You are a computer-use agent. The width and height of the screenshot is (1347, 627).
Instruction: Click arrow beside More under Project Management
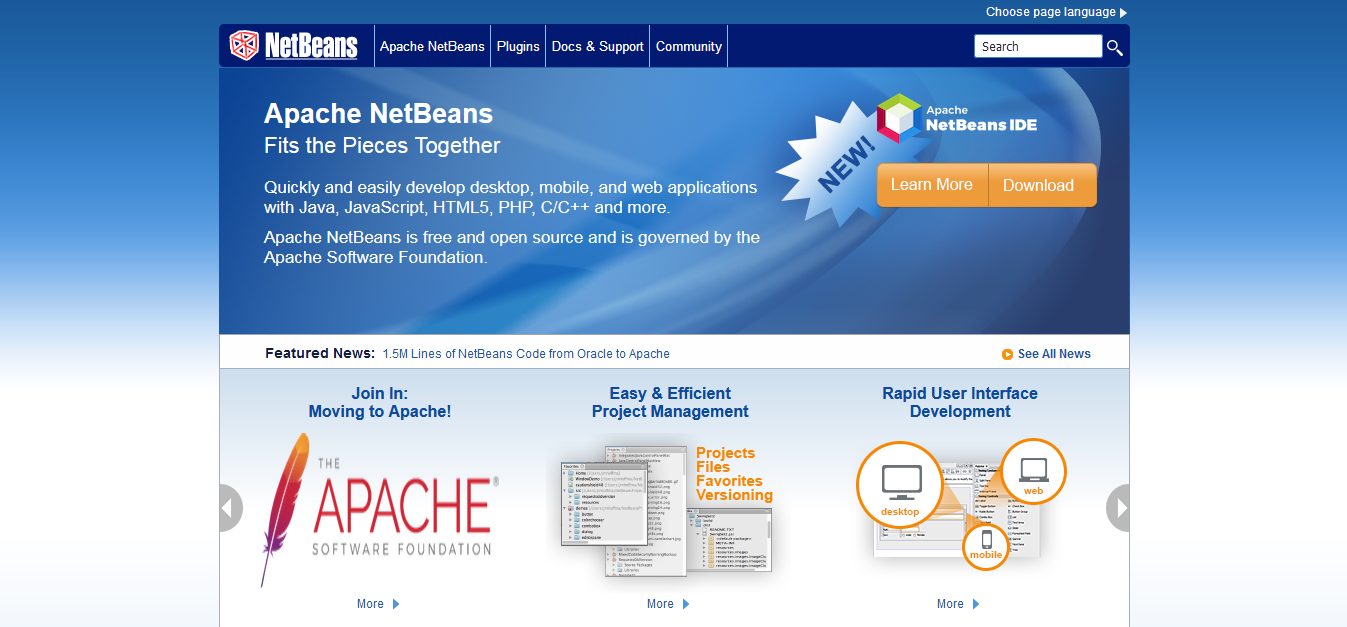(x=686, y=604)
